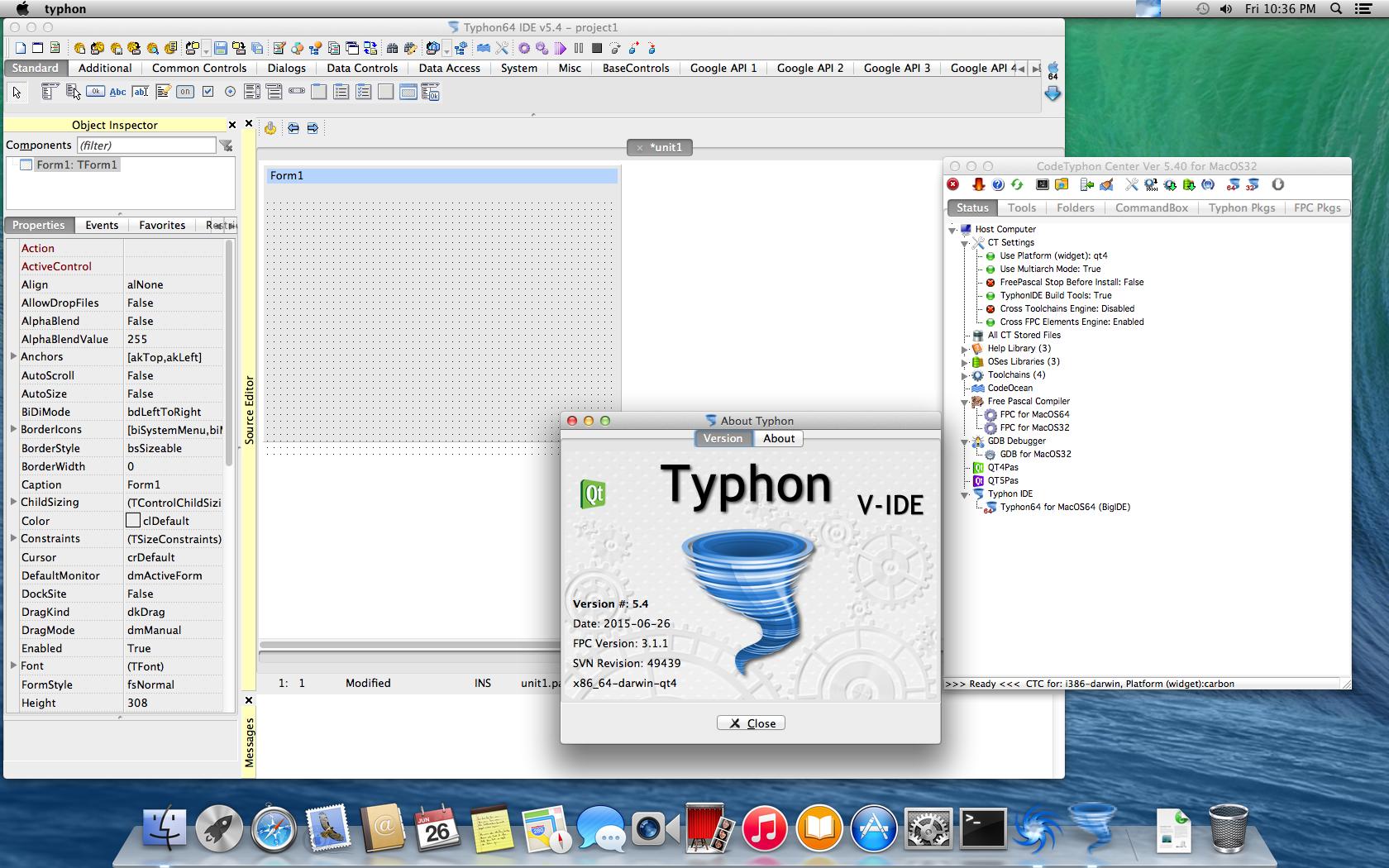Expand the Anchors property

[13, 356]
